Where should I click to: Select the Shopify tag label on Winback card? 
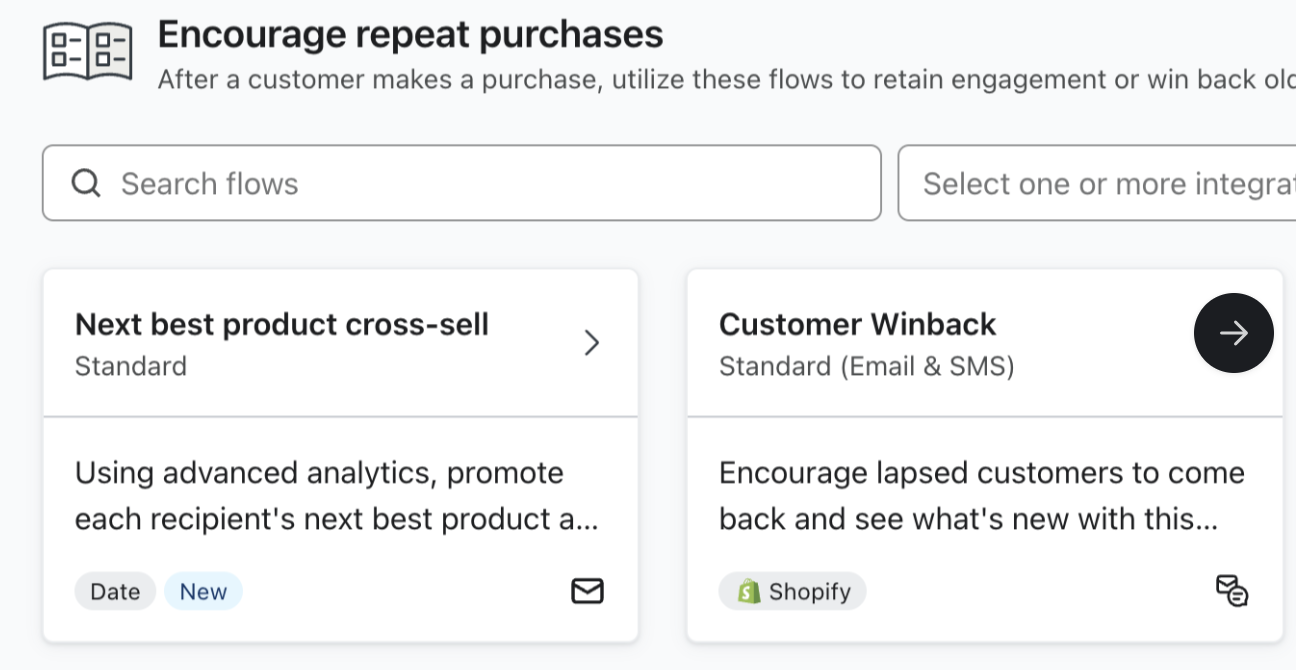(809, 591)
